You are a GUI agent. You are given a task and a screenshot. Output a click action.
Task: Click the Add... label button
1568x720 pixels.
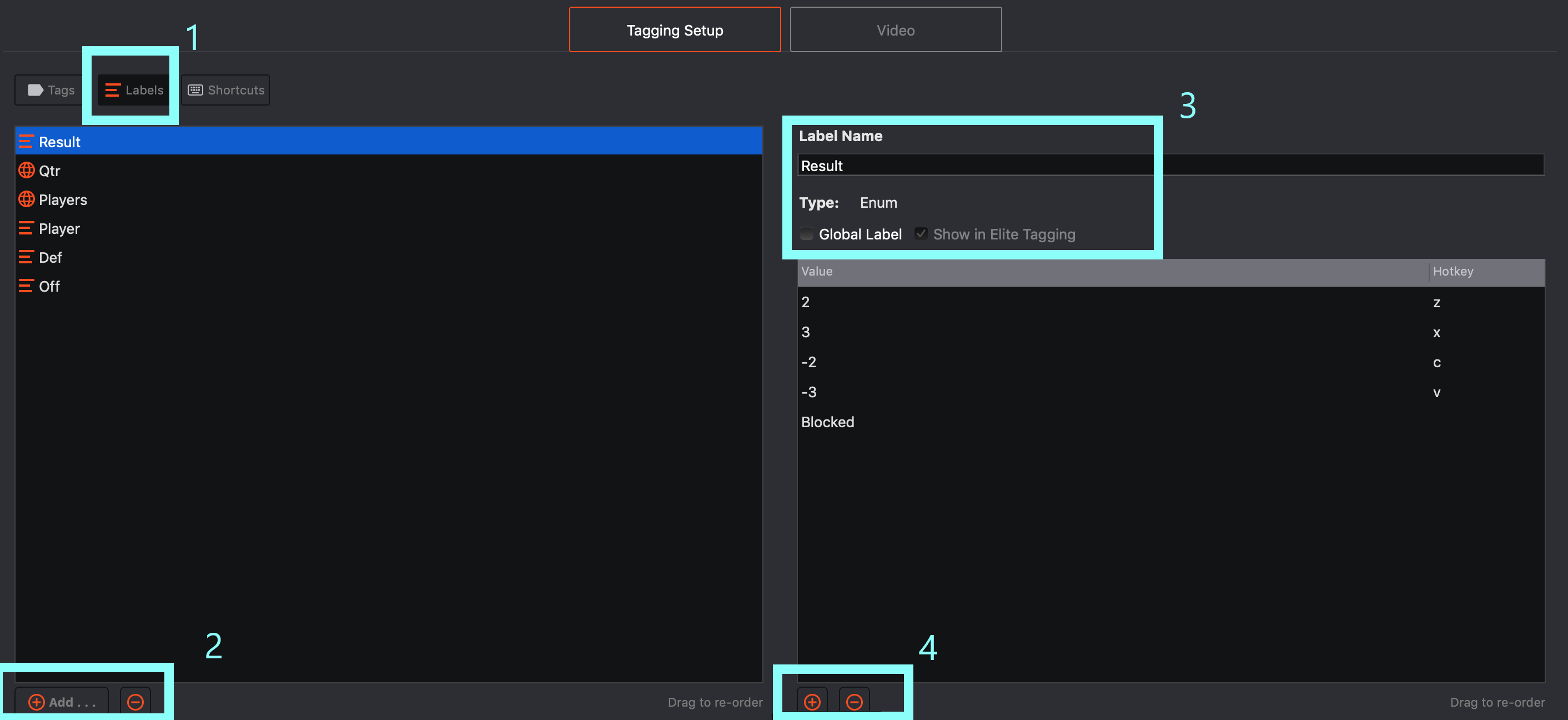(62, 702)
